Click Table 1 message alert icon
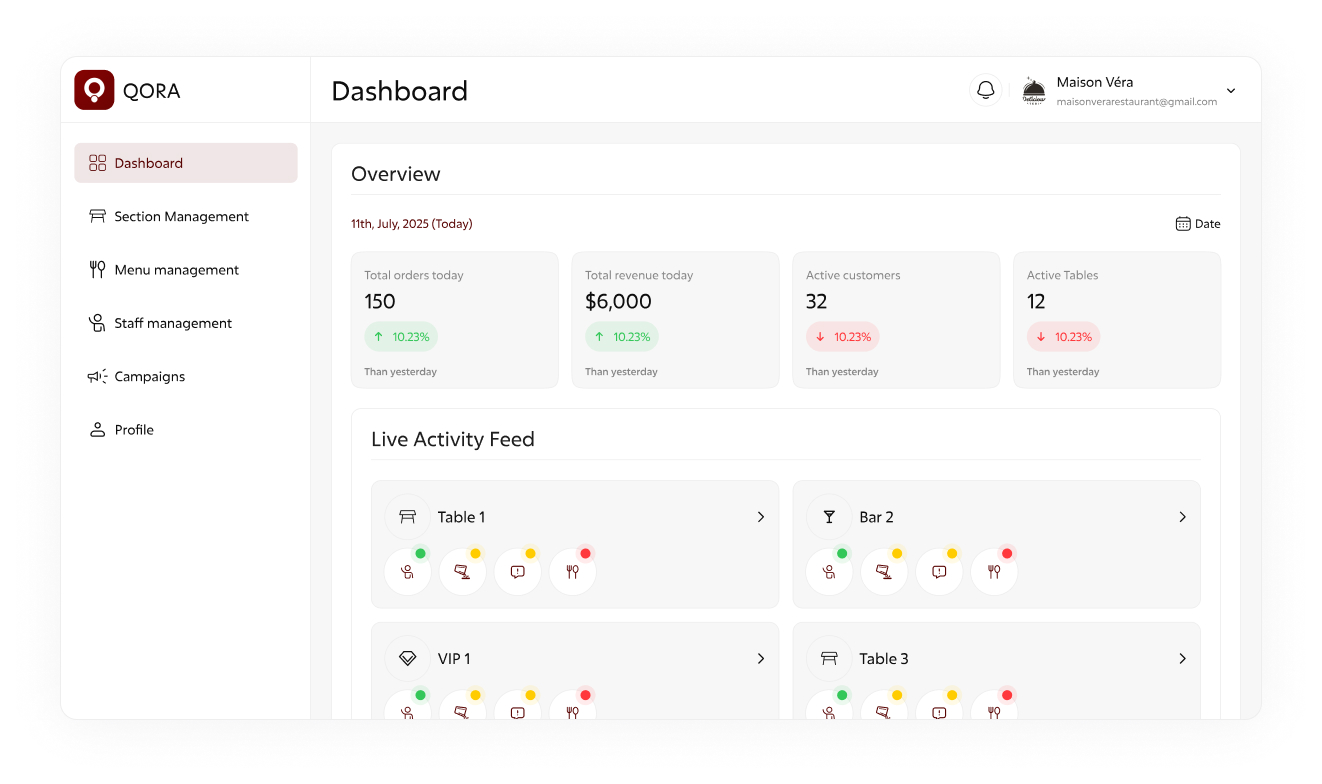1322x784 pixels. coord(518,572)
